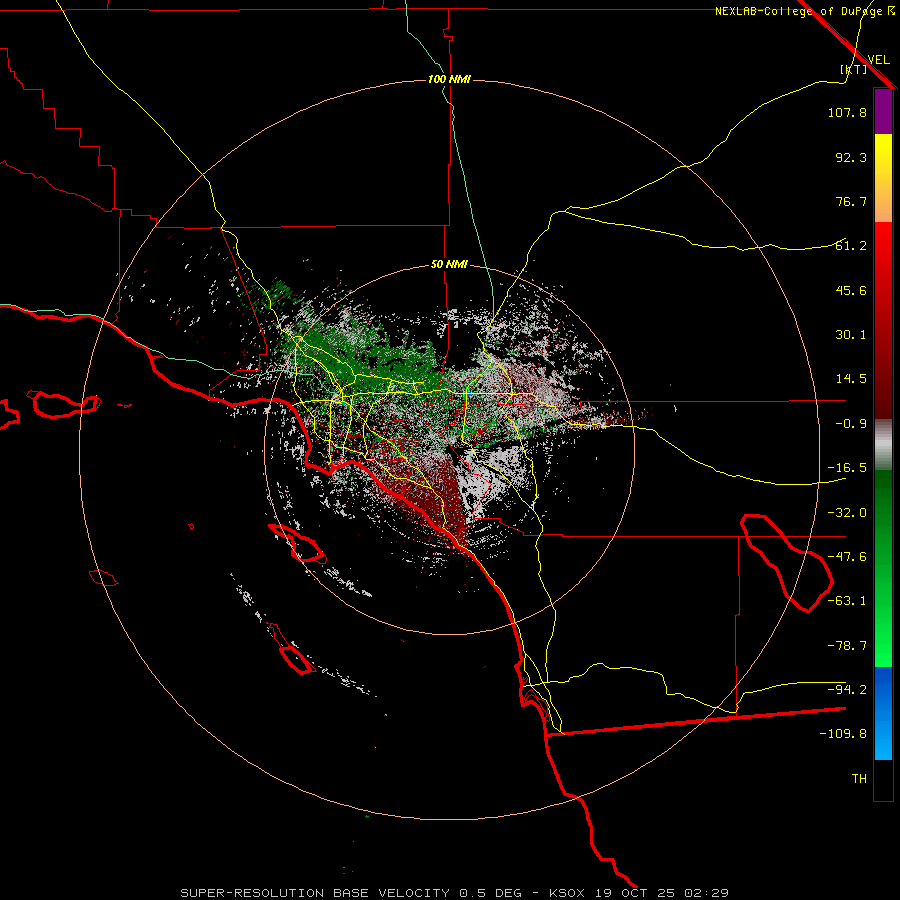Click the -78.7 velocity scale value
The width and height of the screenshot is (900, 900).
click(x=847, y=646)
